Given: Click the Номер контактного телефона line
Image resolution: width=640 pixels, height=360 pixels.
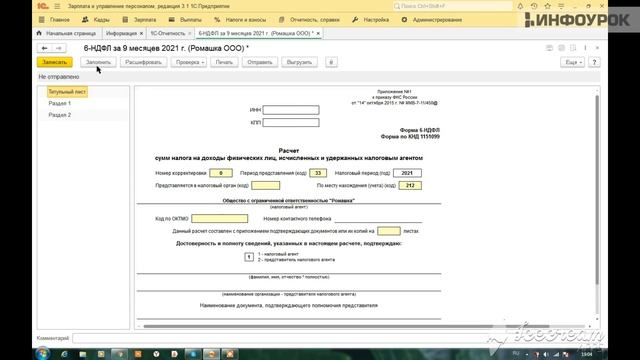Looking at the screenshot, I should pyautogui.click(x=378, y=219).
